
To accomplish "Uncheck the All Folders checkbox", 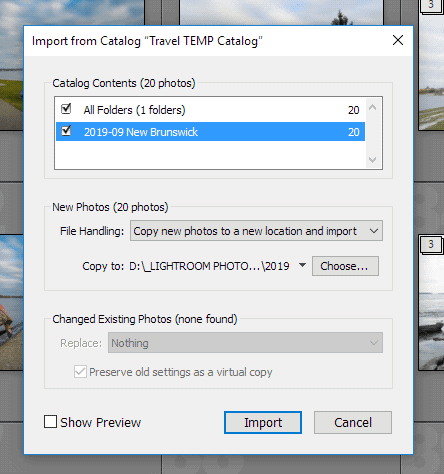I will point(66,109).
